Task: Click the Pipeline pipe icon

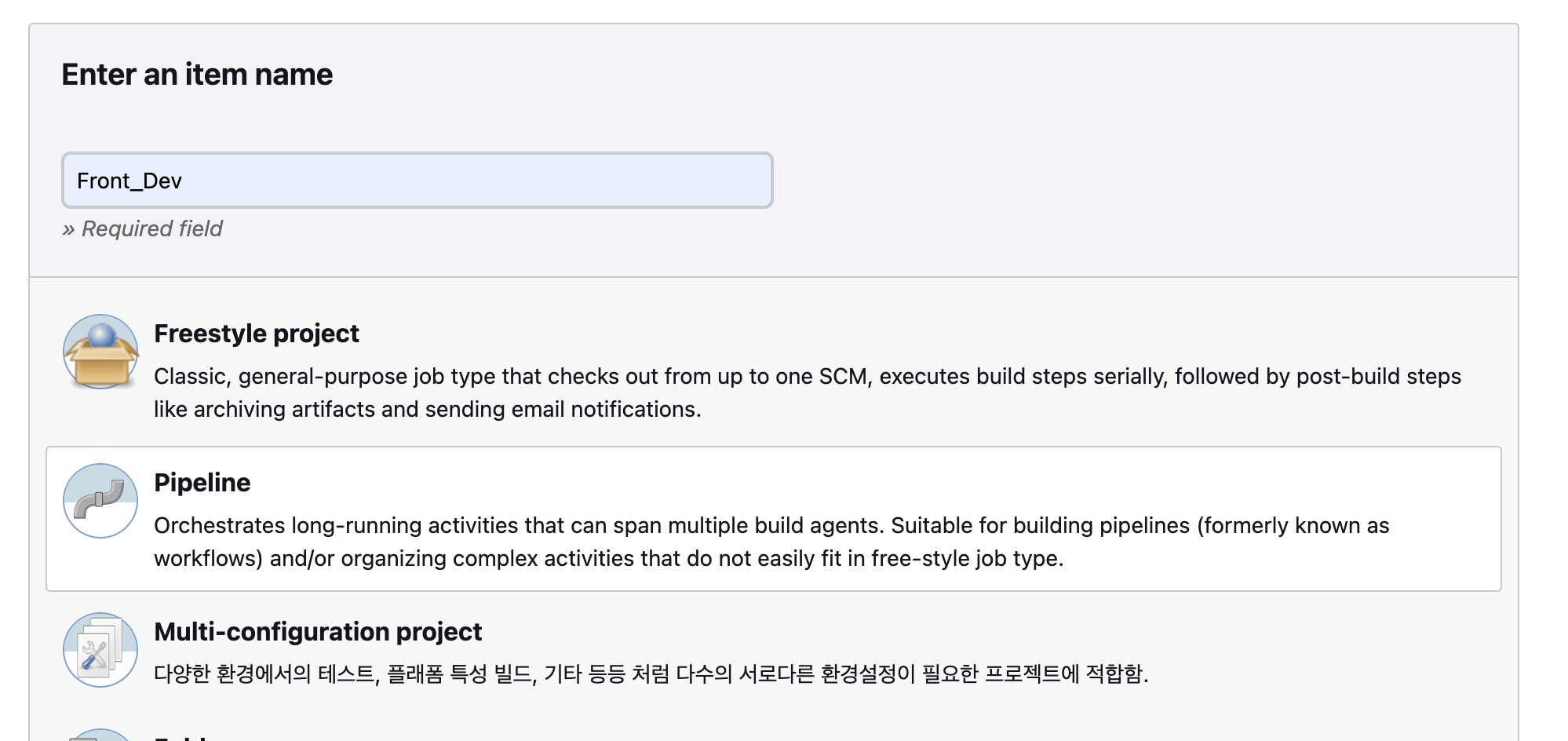Action: [100, 501]
